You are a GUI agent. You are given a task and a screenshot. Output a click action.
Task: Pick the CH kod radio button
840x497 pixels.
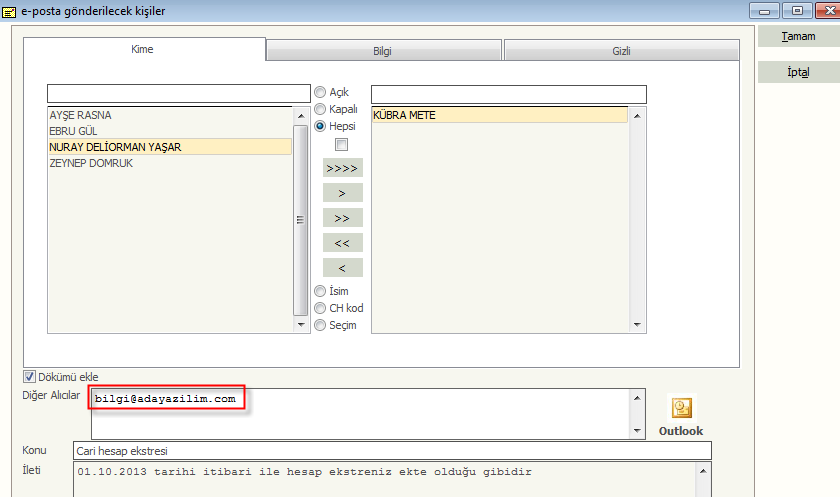coord(321,308)
